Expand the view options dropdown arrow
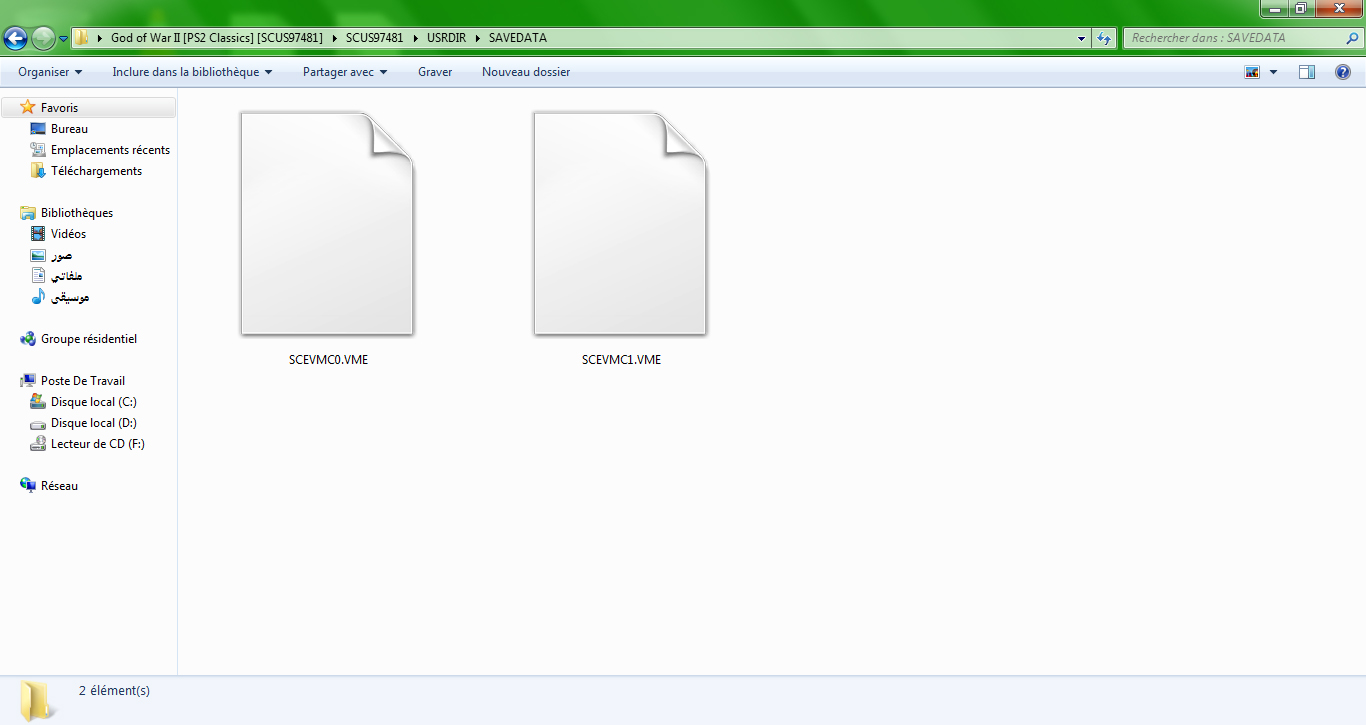 click(x=1273, y=72)
